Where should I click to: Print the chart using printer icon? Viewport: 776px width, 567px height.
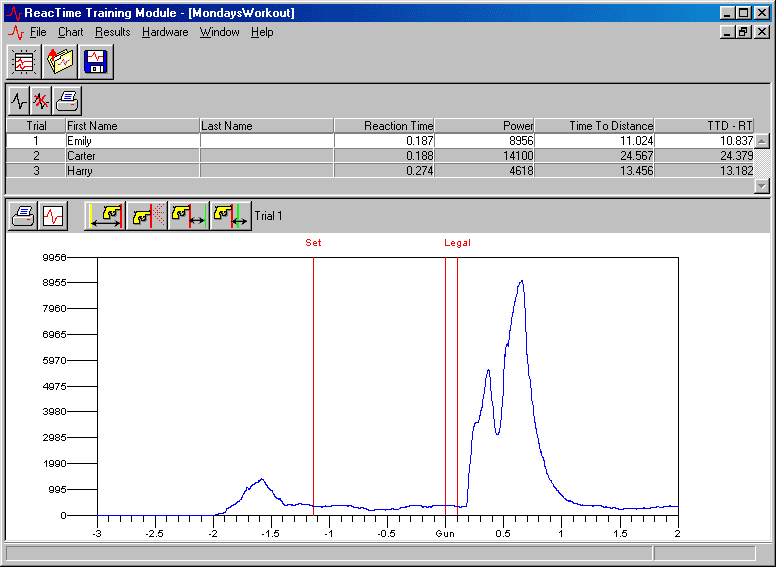pyautogui.click(x=24, y=215)
